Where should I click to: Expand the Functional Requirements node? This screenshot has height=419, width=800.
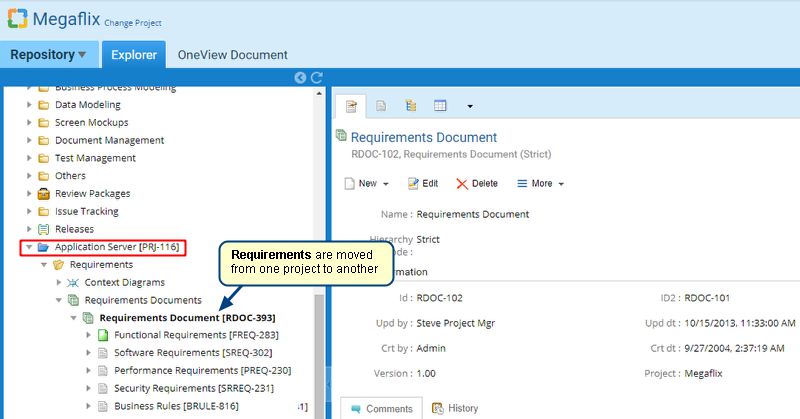(x=88, y=335)
